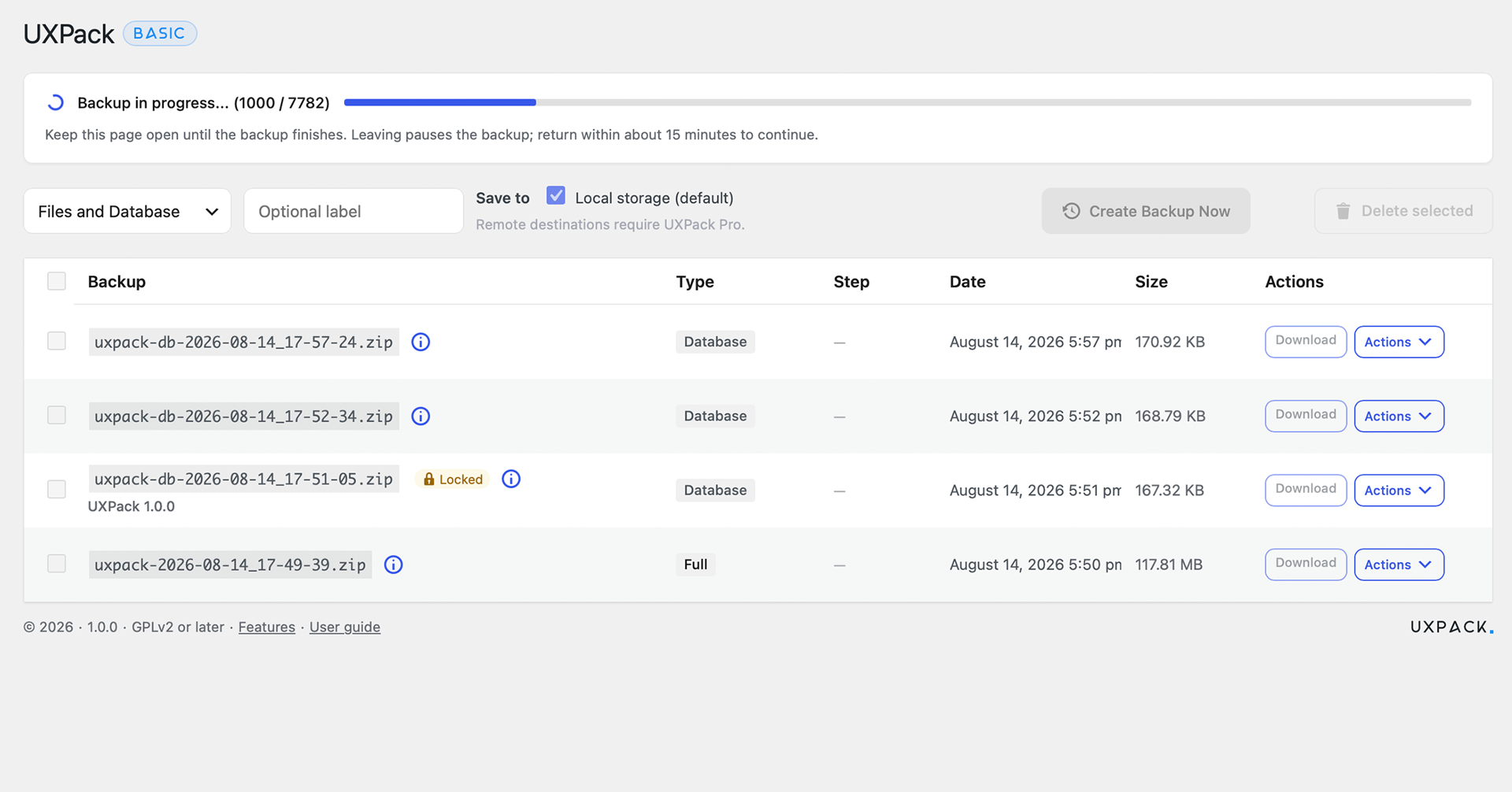Screen dimensions: 1512x792
Task: Select checkbox for uxpack-db-2026-08-14_17-52-34.zip
Action: (57, 415)
